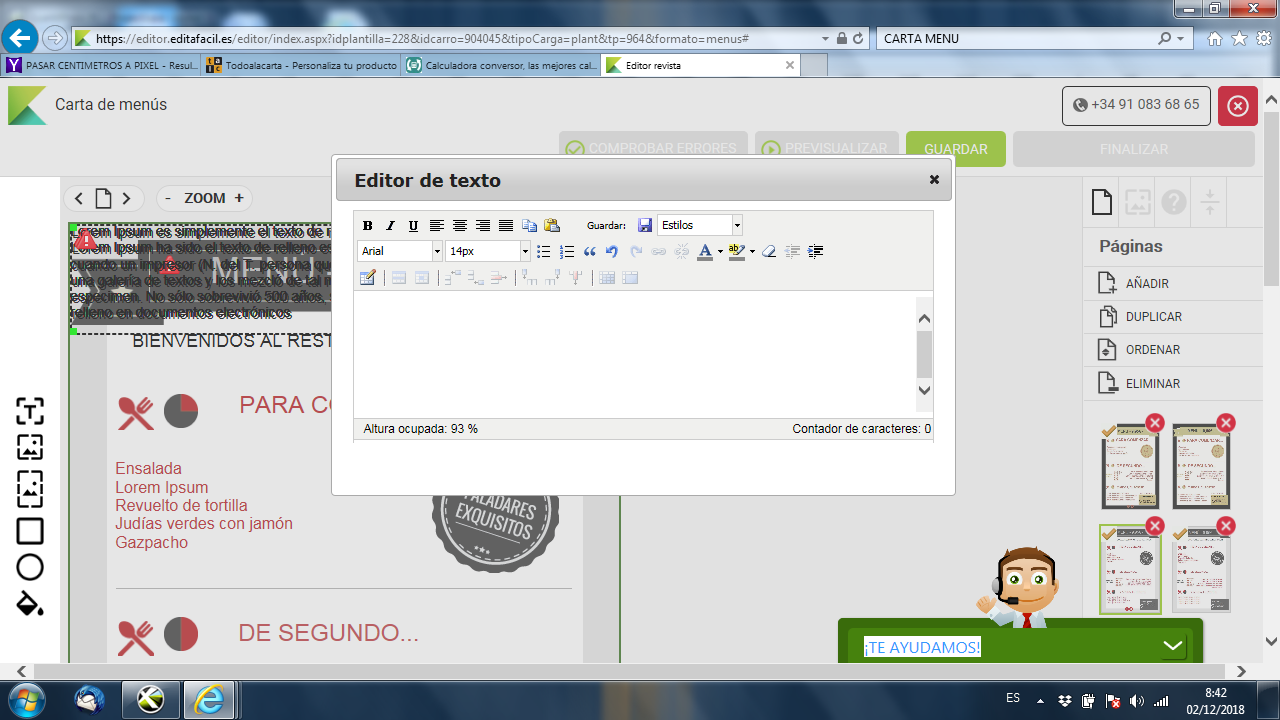Toggle underline formatting in text editor
The width and height of the screenshot is (1280, 720).
click(x=414, y=226)
